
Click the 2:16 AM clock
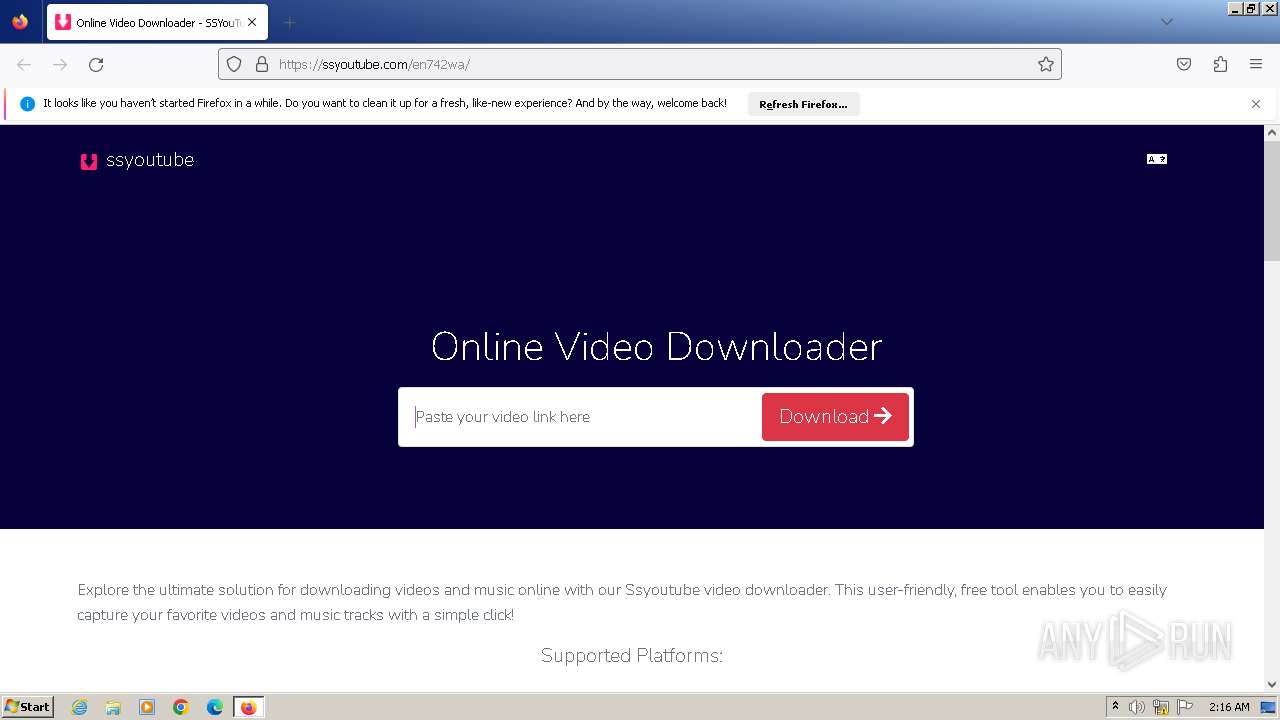pyautogui.click(x=1229, y=707)
